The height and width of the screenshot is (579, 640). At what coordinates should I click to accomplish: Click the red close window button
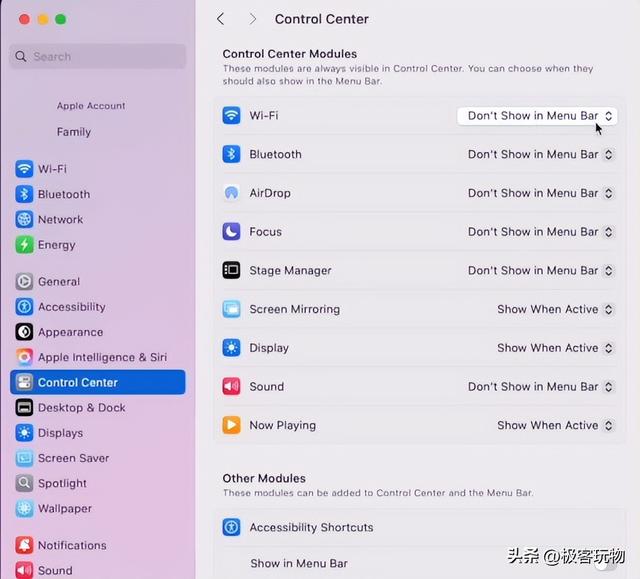pyautogui.click(x=24, y=19)
